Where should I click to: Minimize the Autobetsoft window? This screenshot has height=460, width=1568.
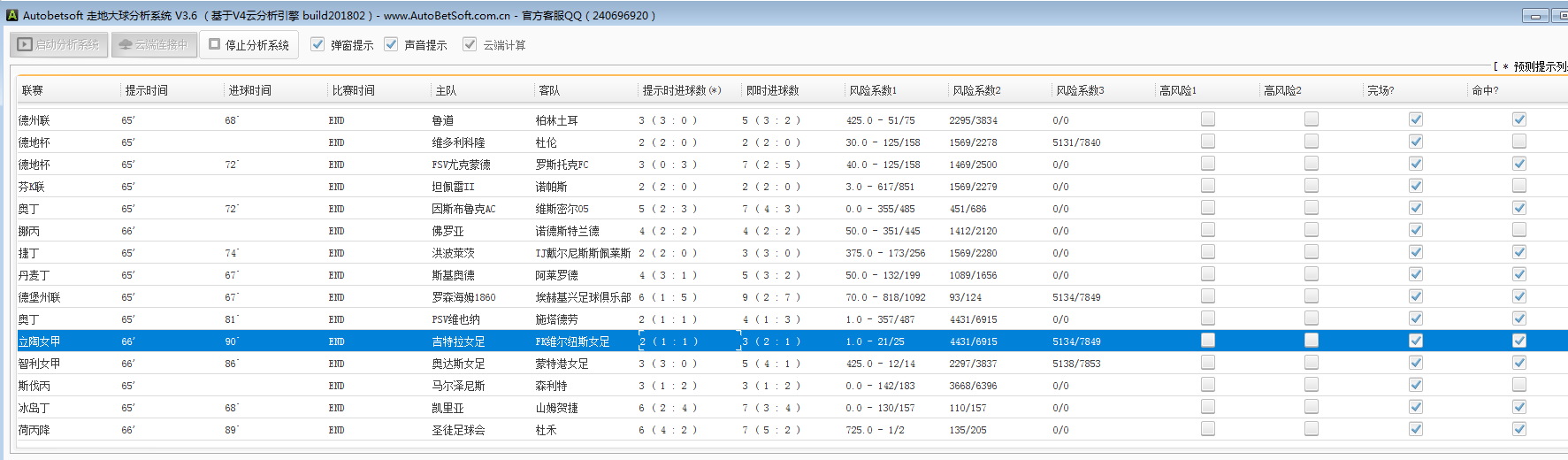pyautogui.click(x=1534, y=16)
